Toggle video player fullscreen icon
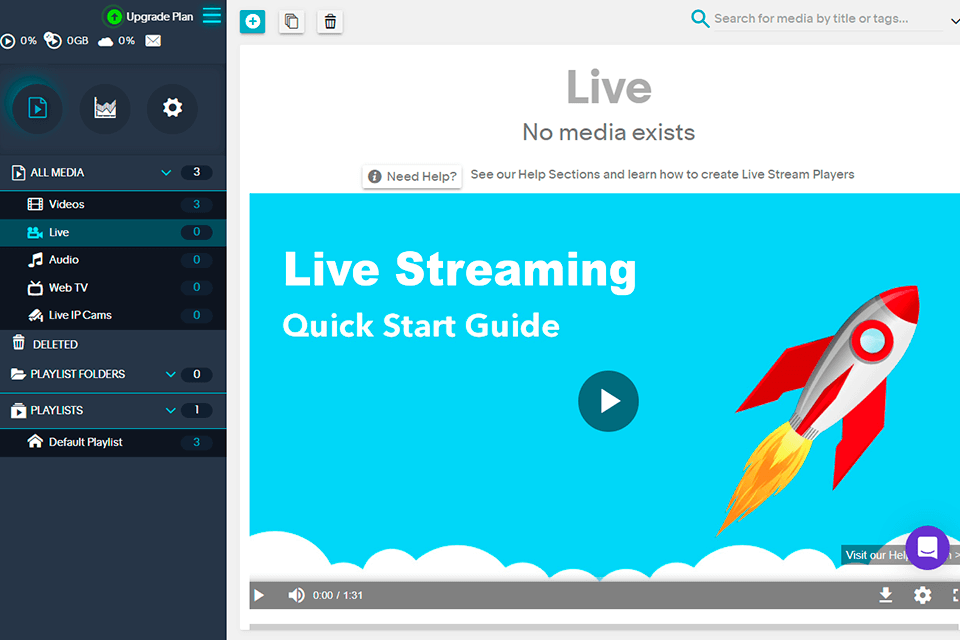Screen dimensions: 960x640 coord(956,595)
